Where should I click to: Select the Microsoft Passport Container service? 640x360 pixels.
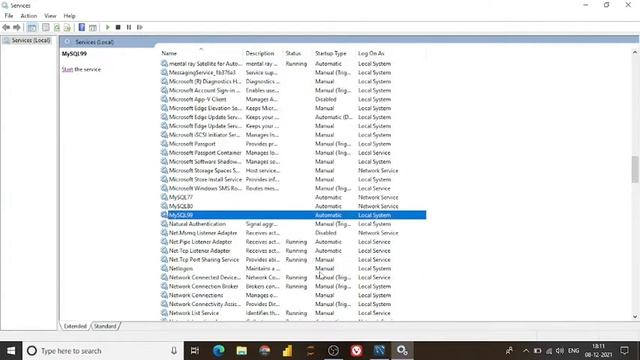(293, 153)
